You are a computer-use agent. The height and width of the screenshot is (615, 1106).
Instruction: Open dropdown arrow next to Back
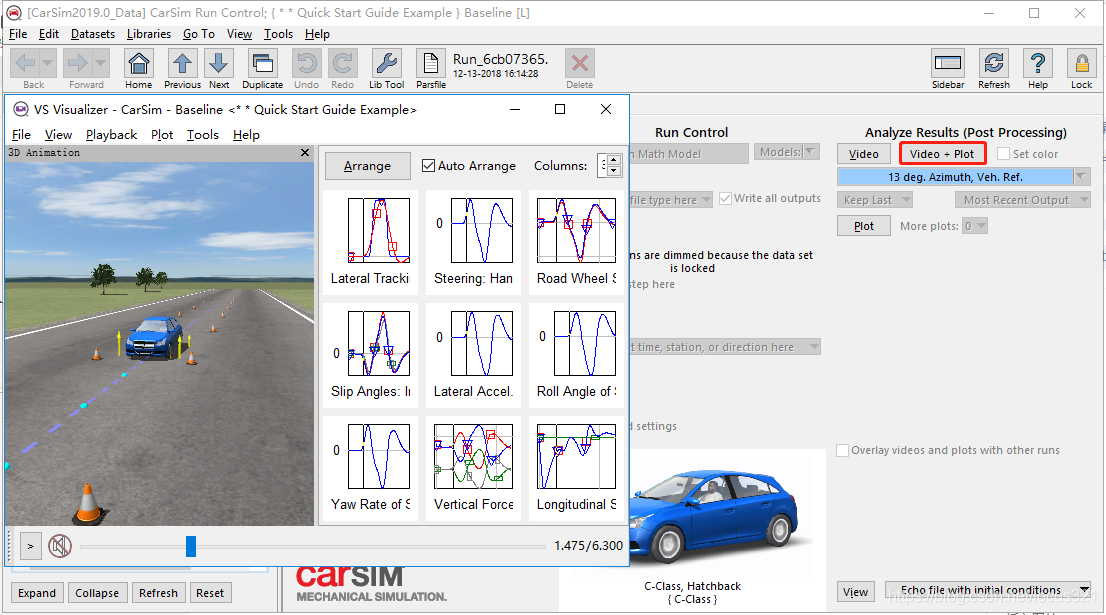(x=47, y=63)
